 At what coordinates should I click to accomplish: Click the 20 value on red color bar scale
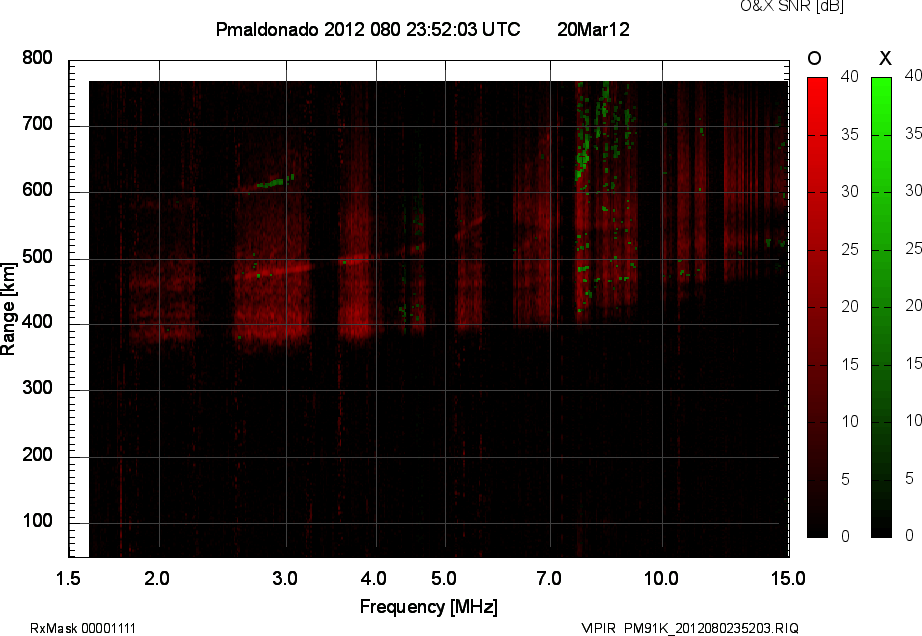point(850,306)
